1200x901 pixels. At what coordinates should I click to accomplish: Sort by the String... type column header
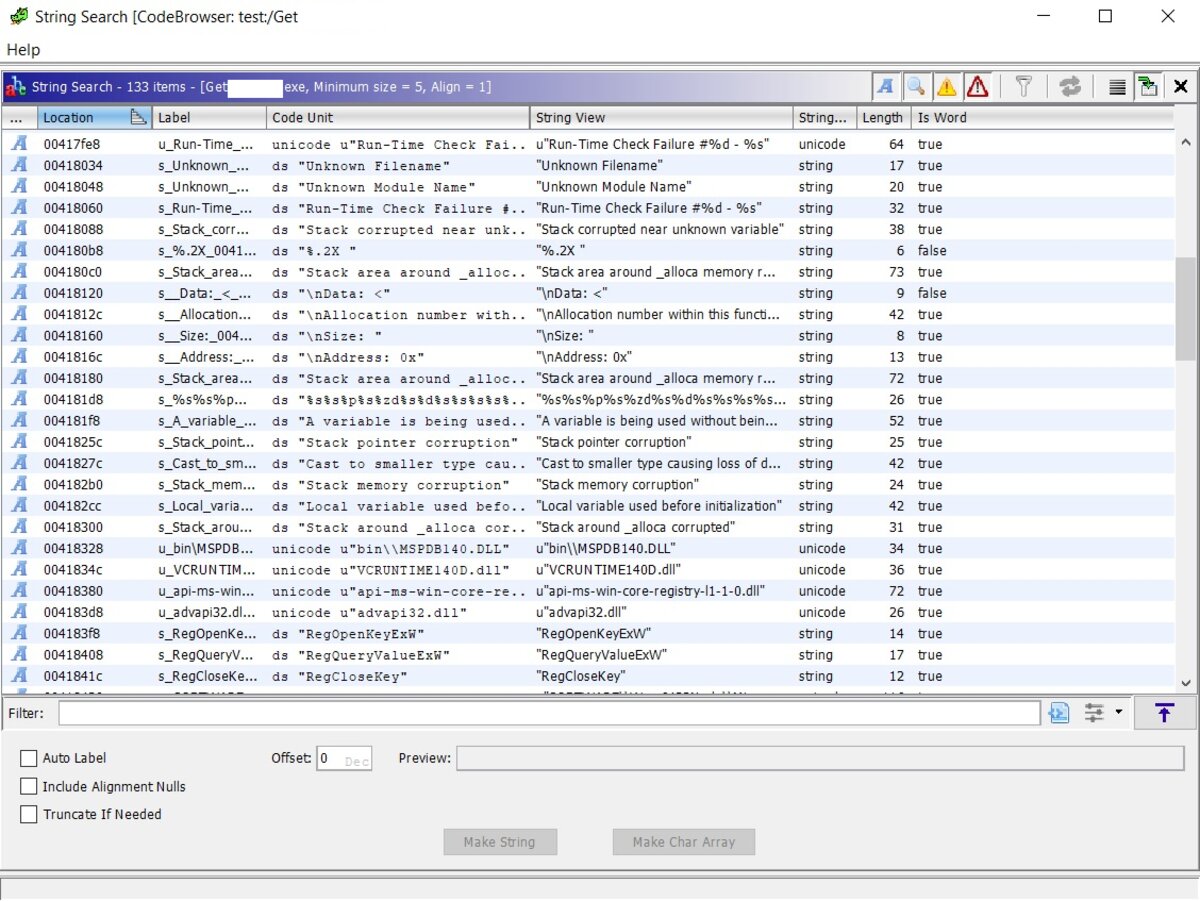(825, 118)
